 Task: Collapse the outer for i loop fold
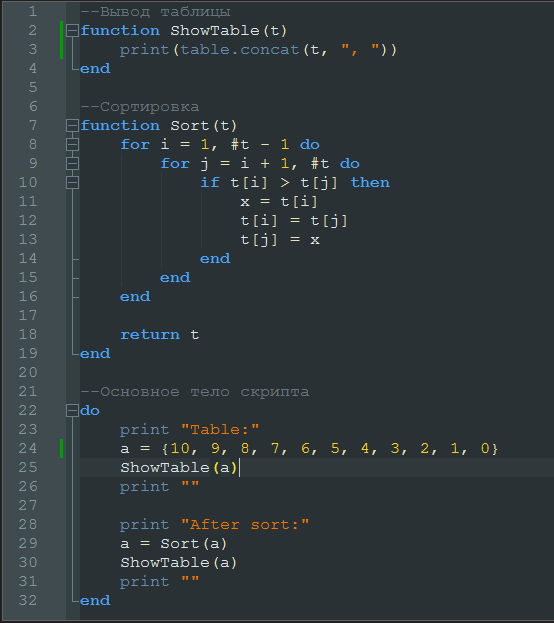[72, 145]
